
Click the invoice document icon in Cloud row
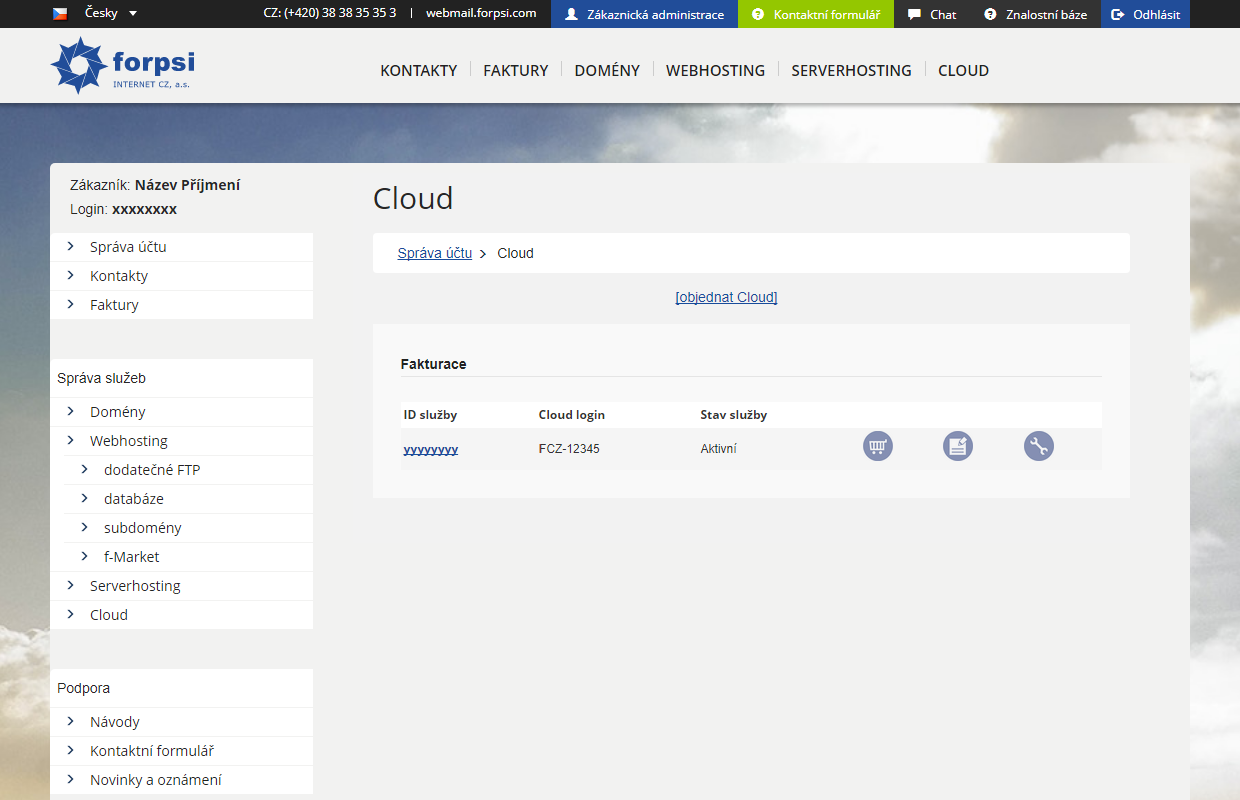point(958,446)
